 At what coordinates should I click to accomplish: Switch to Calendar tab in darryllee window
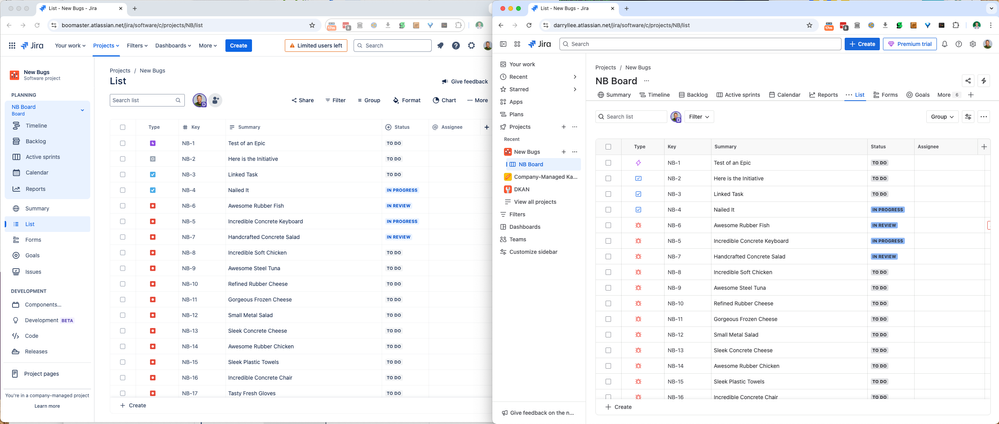click(x=784, y=95)
